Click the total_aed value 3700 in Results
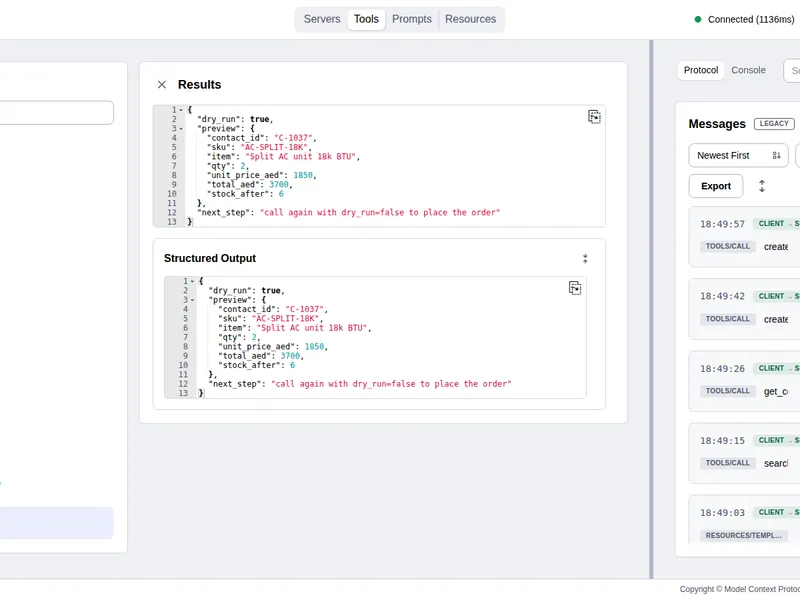The image size is (800, 600). click(x=279, y=185)
